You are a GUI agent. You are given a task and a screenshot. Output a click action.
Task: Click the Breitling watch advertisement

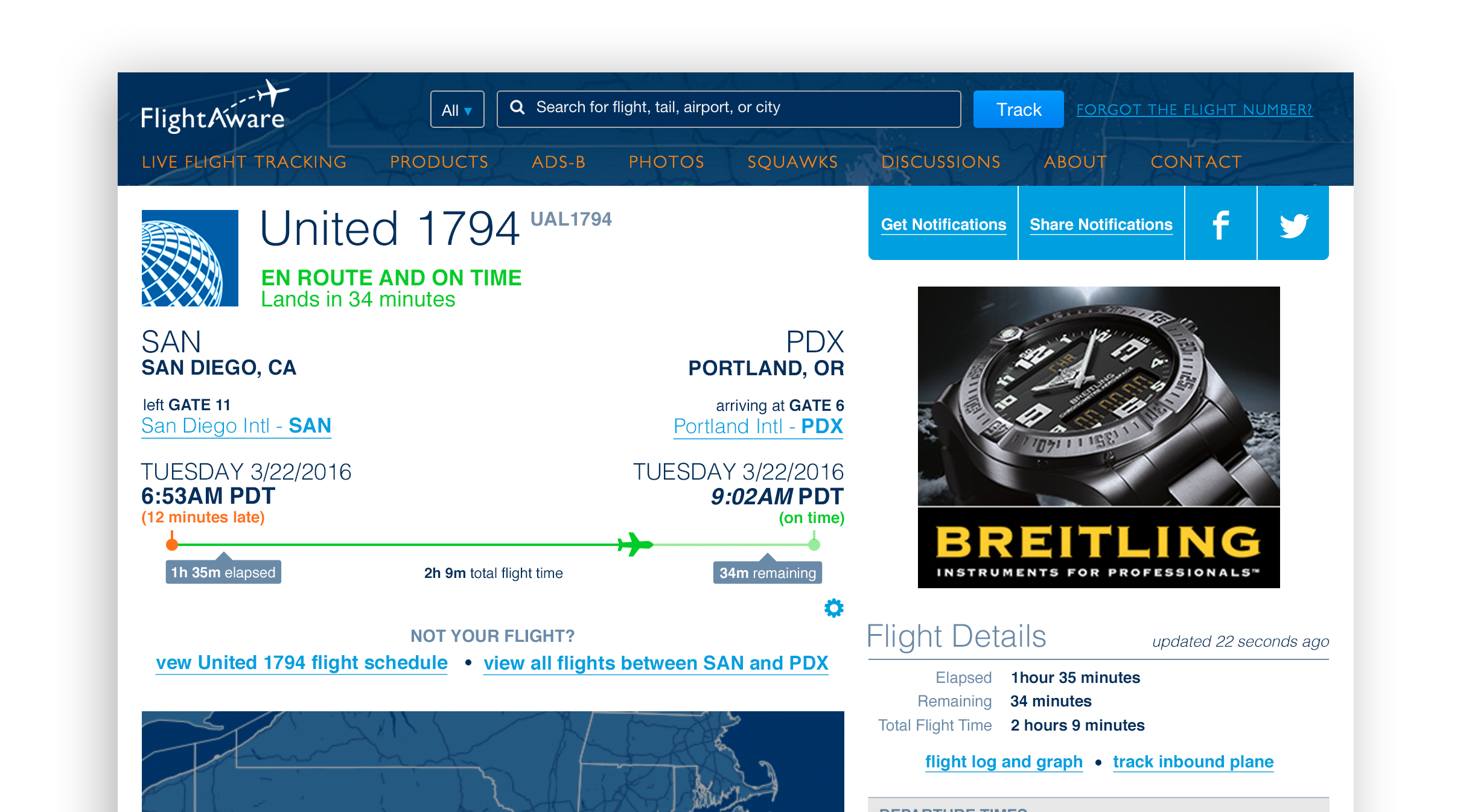(x=1098, y=437)
